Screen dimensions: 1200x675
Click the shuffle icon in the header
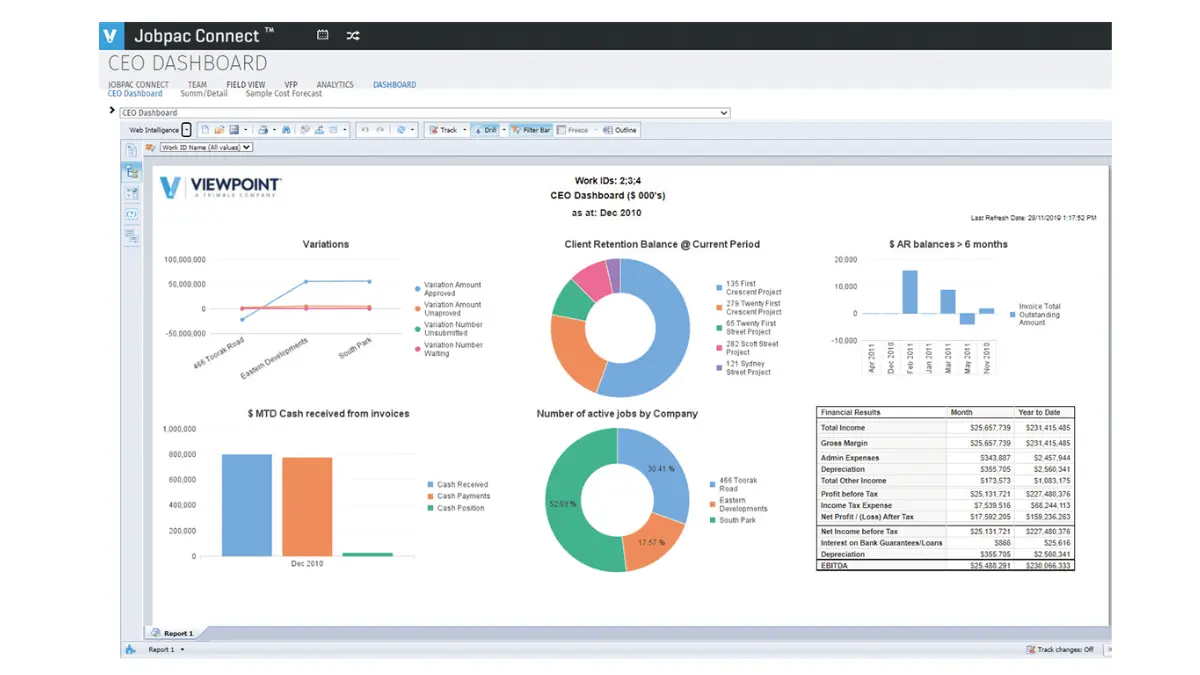(352, 35)
